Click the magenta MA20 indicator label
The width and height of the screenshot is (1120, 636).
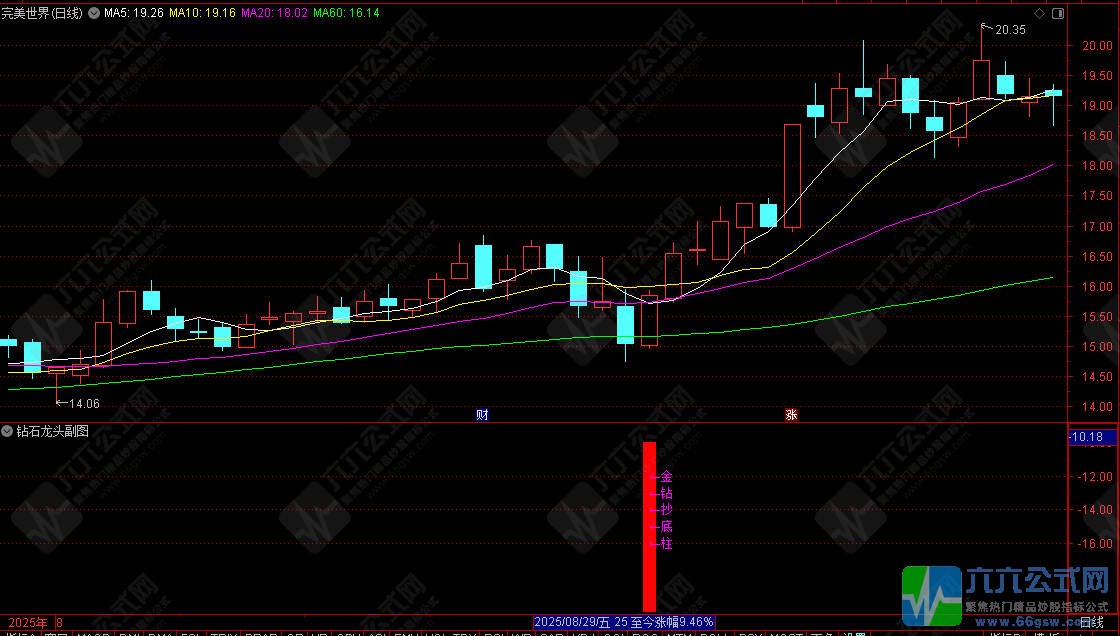[x=274, y=13]
